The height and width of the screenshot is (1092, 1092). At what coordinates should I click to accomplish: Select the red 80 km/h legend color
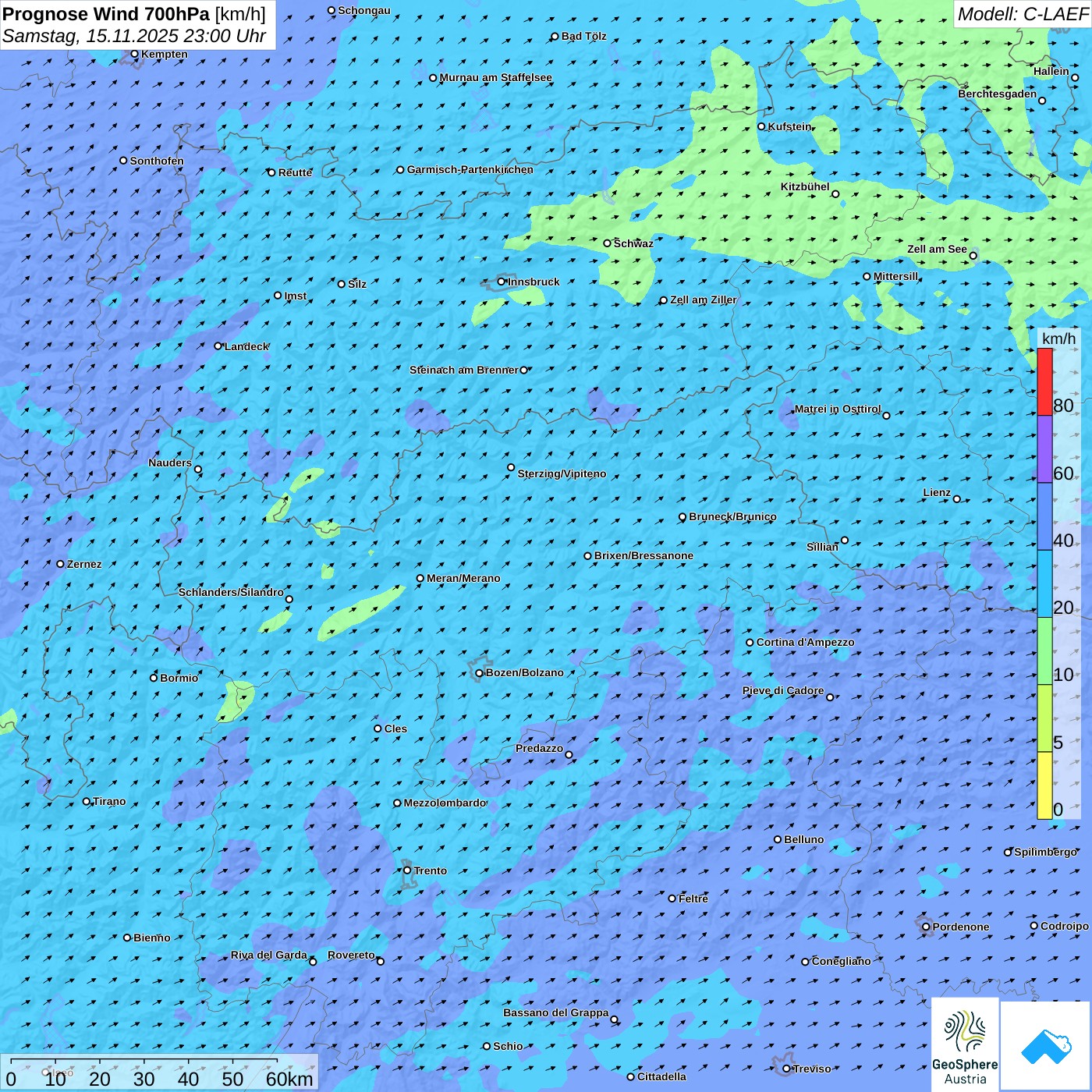coord(1044,381)
